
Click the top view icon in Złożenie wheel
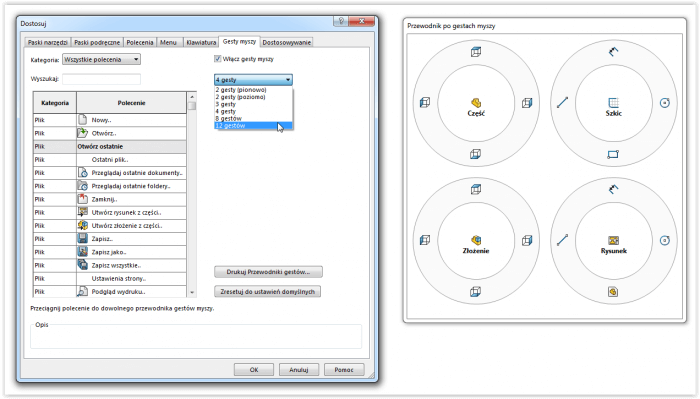coord(476,189)
